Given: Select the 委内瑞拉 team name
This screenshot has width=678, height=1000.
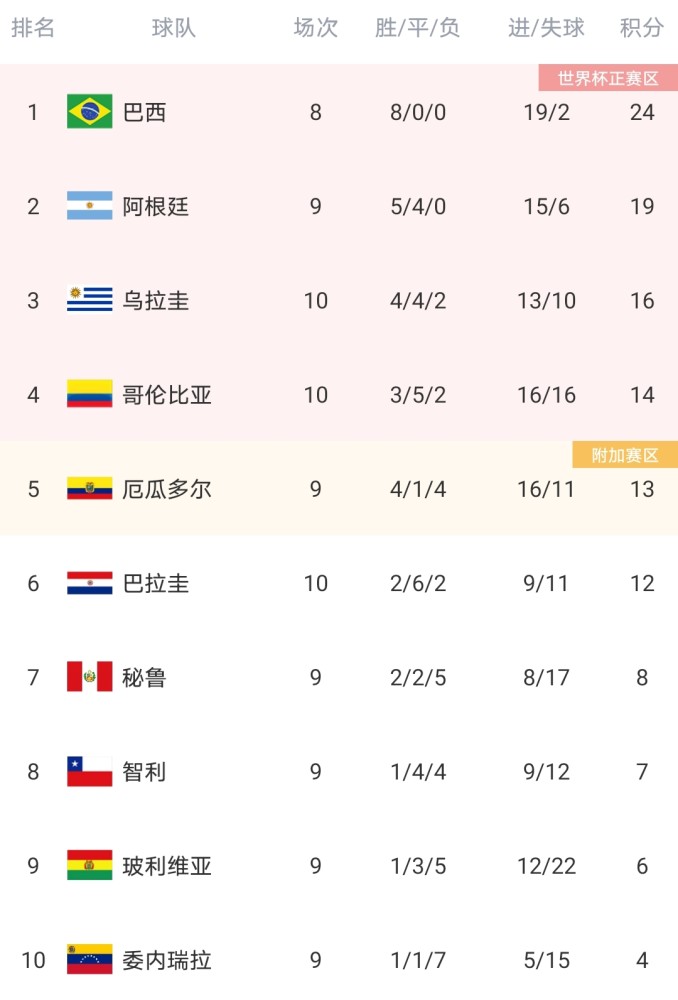Looking at the screenshot, I should [x=166, y=960].
